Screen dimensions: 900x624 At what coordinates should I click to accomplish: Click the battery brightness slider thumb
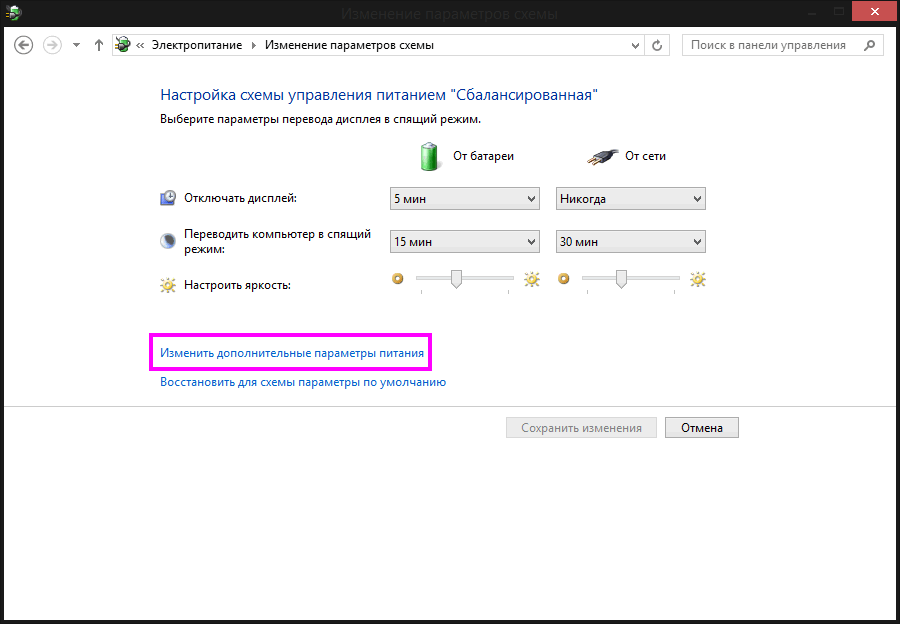[x=456, y=278]
